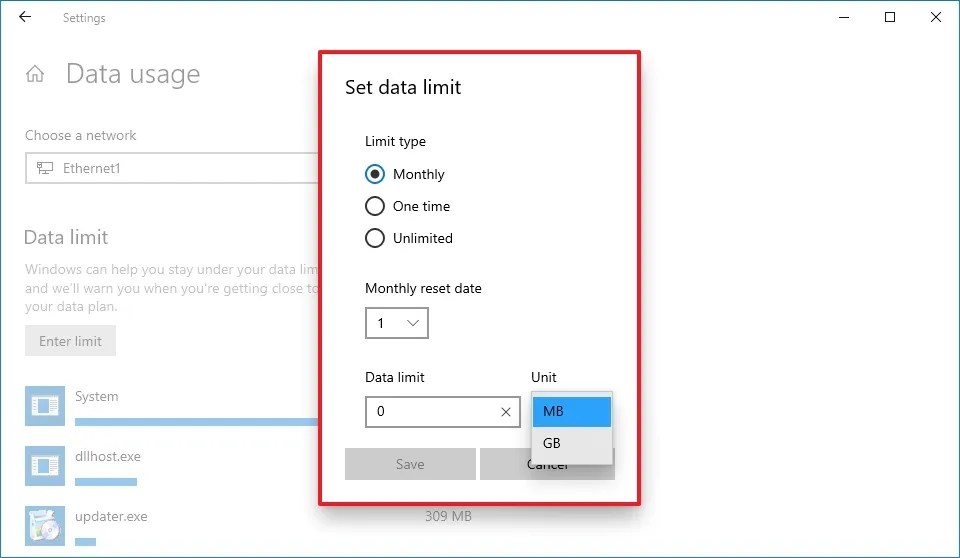The height and width of the screenshot is (558, 960).
Task: Choose GB from the Unit list
Action: (572, 443)
